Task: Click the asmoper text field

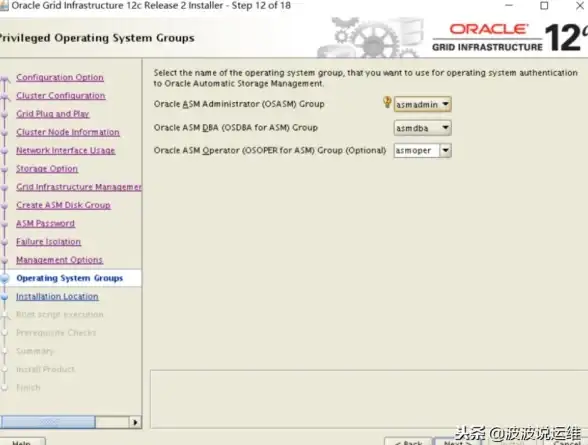Action: coord(417,151)
